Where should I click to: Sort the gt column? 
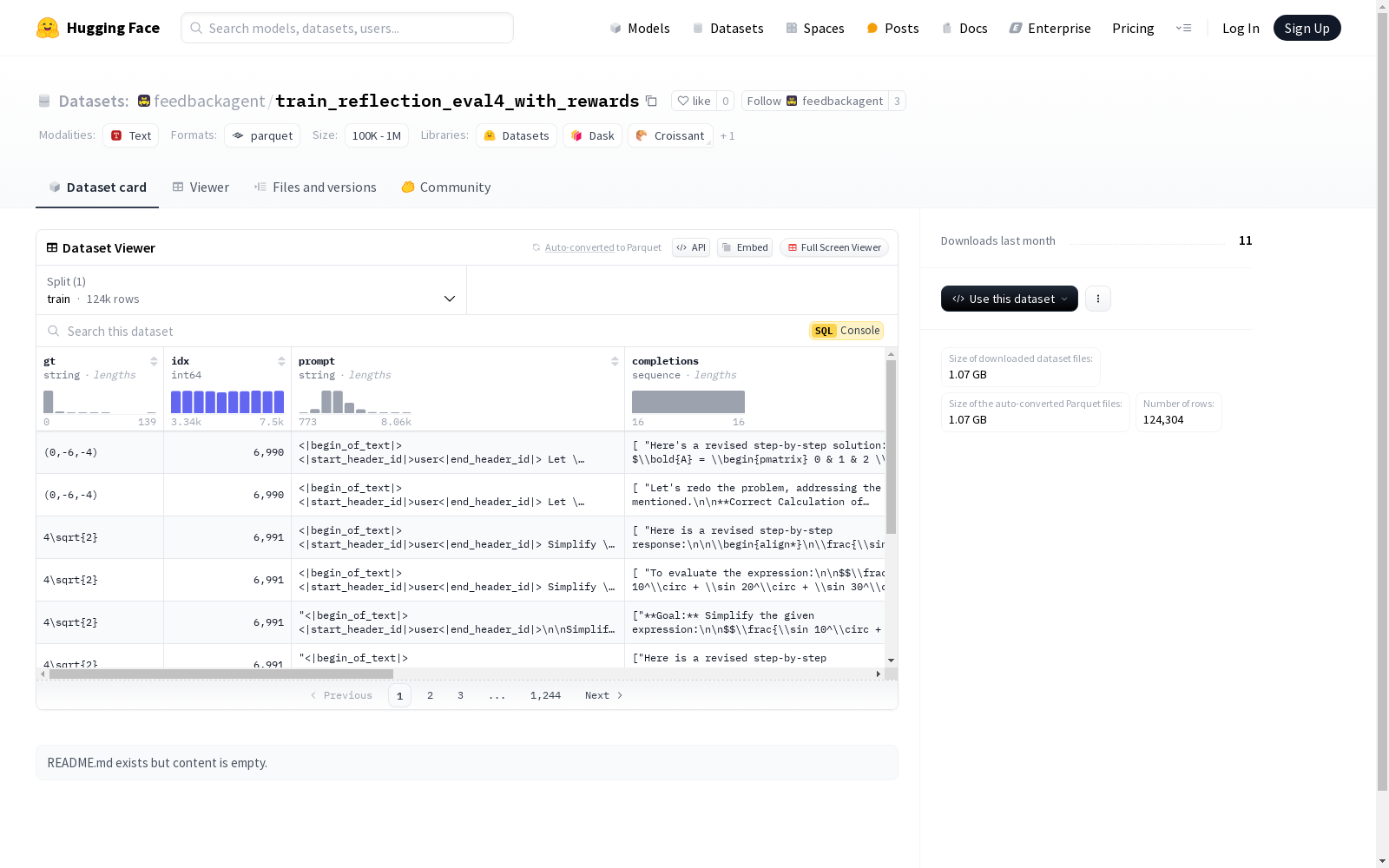[154, 361]
